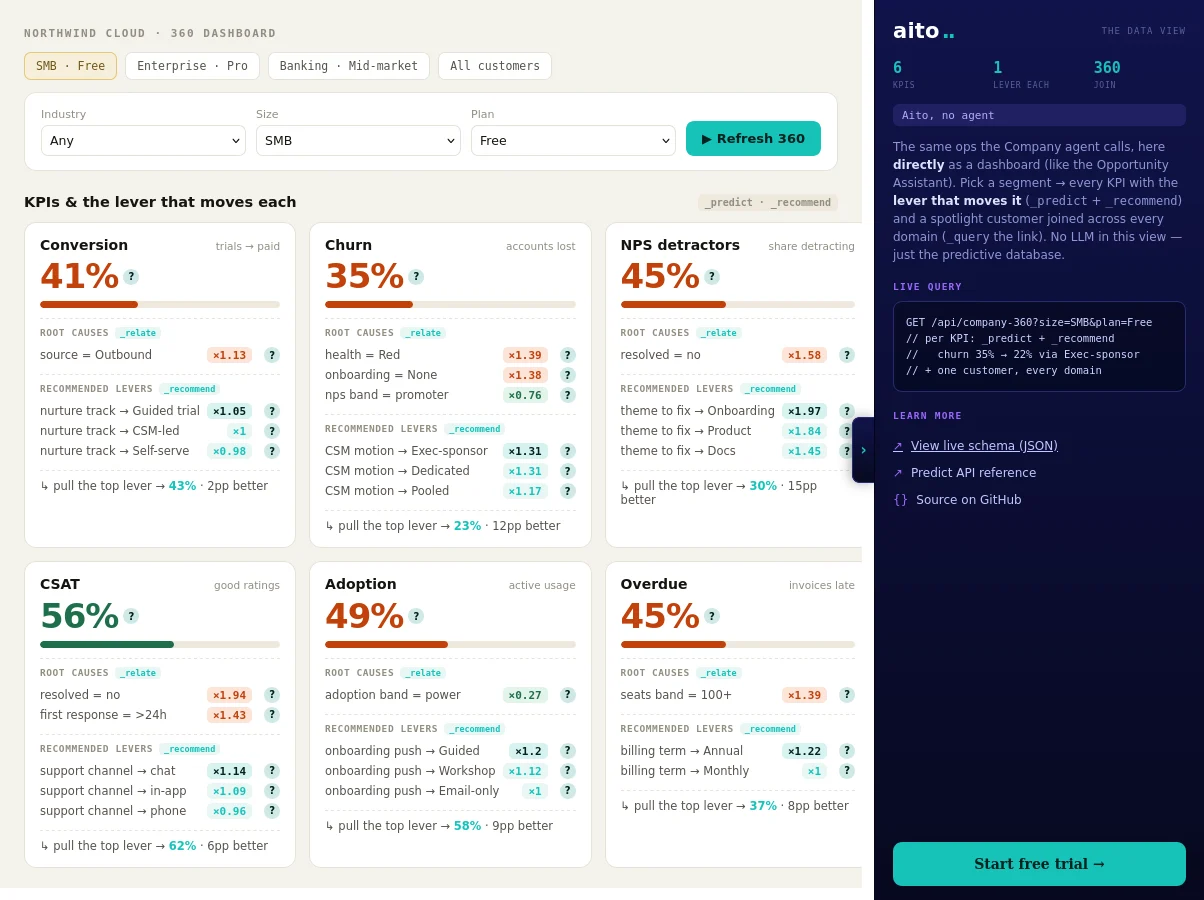Click help icon for theme to fix Onboarding
The image size is (1204, 900).
tap(847, 411)
